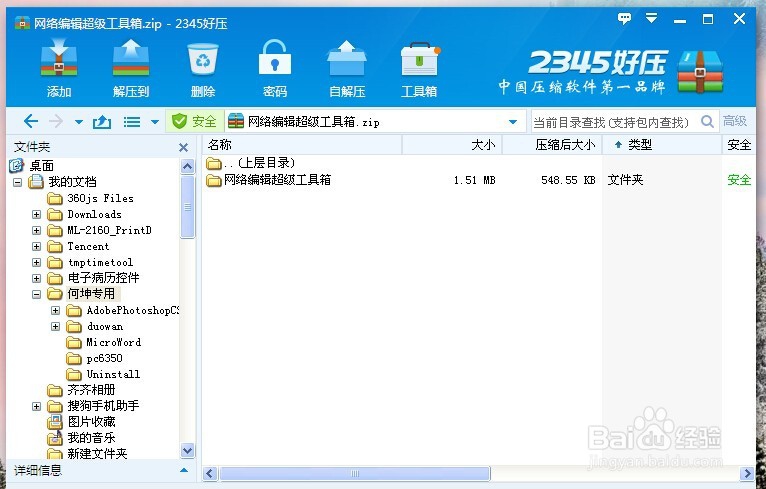
Task: Collapse the 何坤专用 folder node
Action: click(x=37, y=295)
